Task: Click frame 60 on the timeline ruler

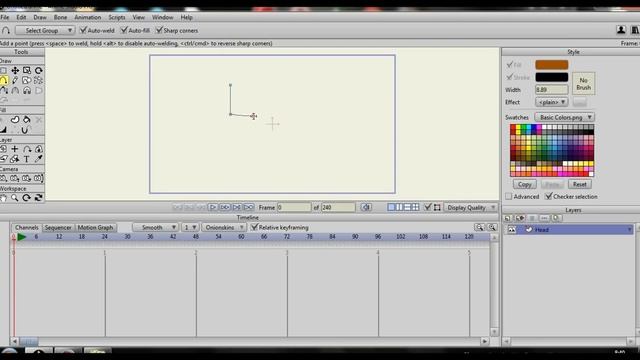Action: (x=241, y=237)
